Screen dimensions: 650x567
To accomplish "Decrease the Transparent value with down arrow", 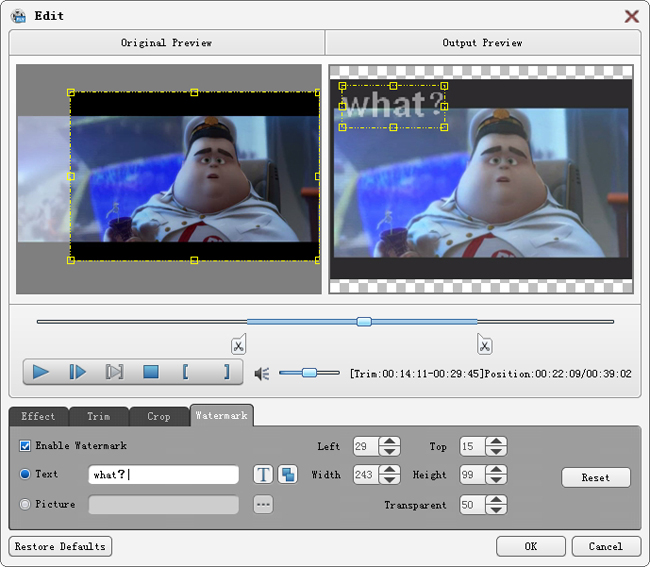I will [496, 509].
